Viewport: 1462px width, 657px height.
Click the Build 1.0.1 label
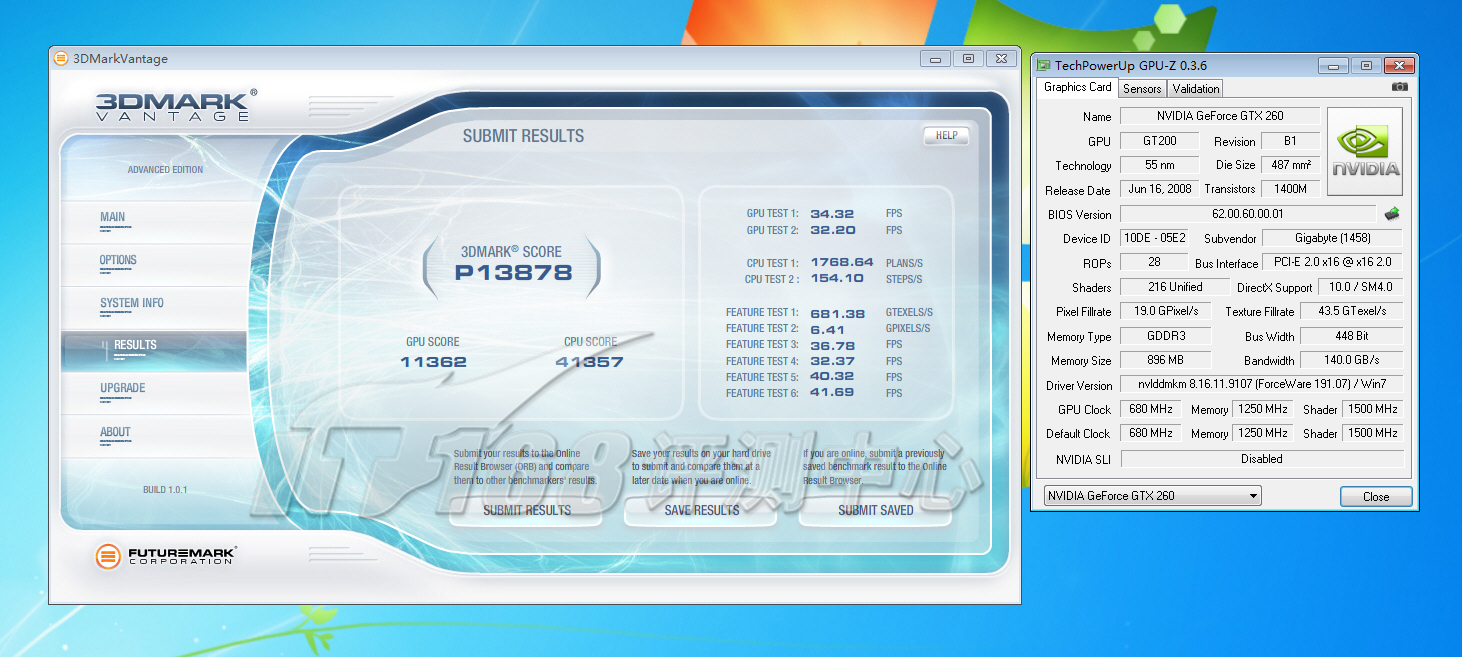tap(165, 490)
